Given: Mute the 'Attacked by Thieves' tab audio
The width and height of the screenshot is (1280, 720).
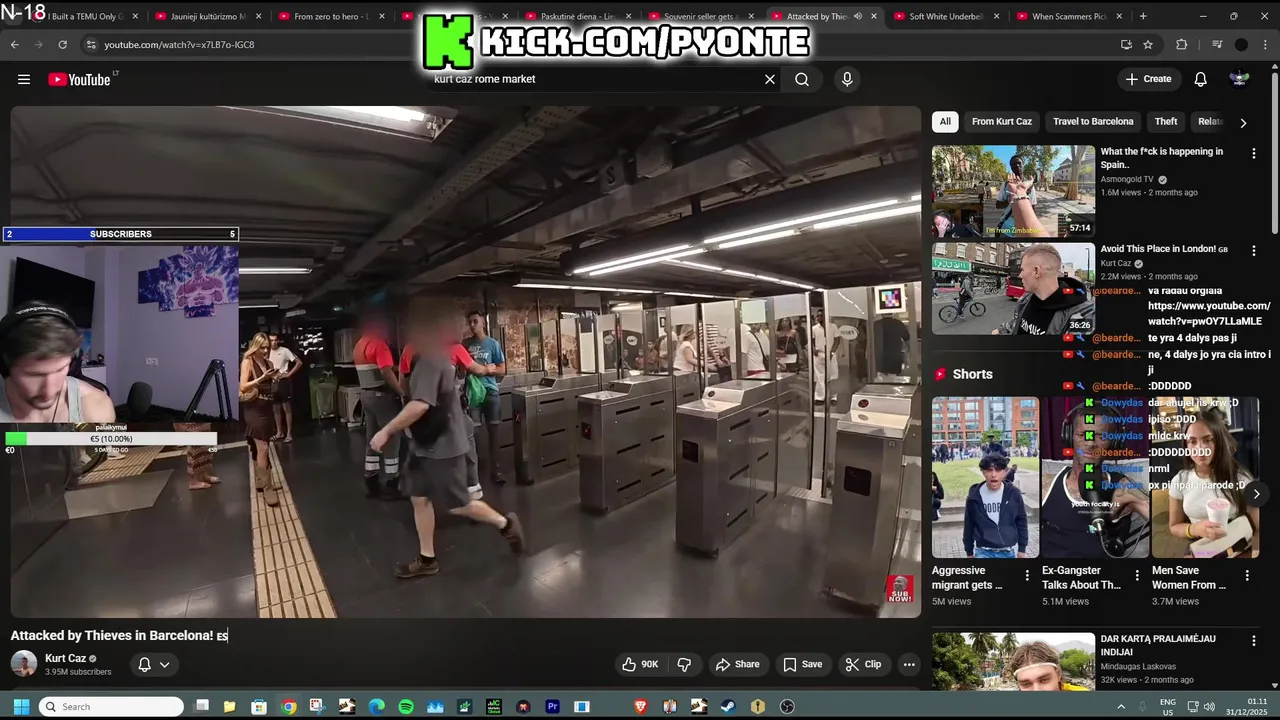Looking at the screenshot, I should (857, 16).
